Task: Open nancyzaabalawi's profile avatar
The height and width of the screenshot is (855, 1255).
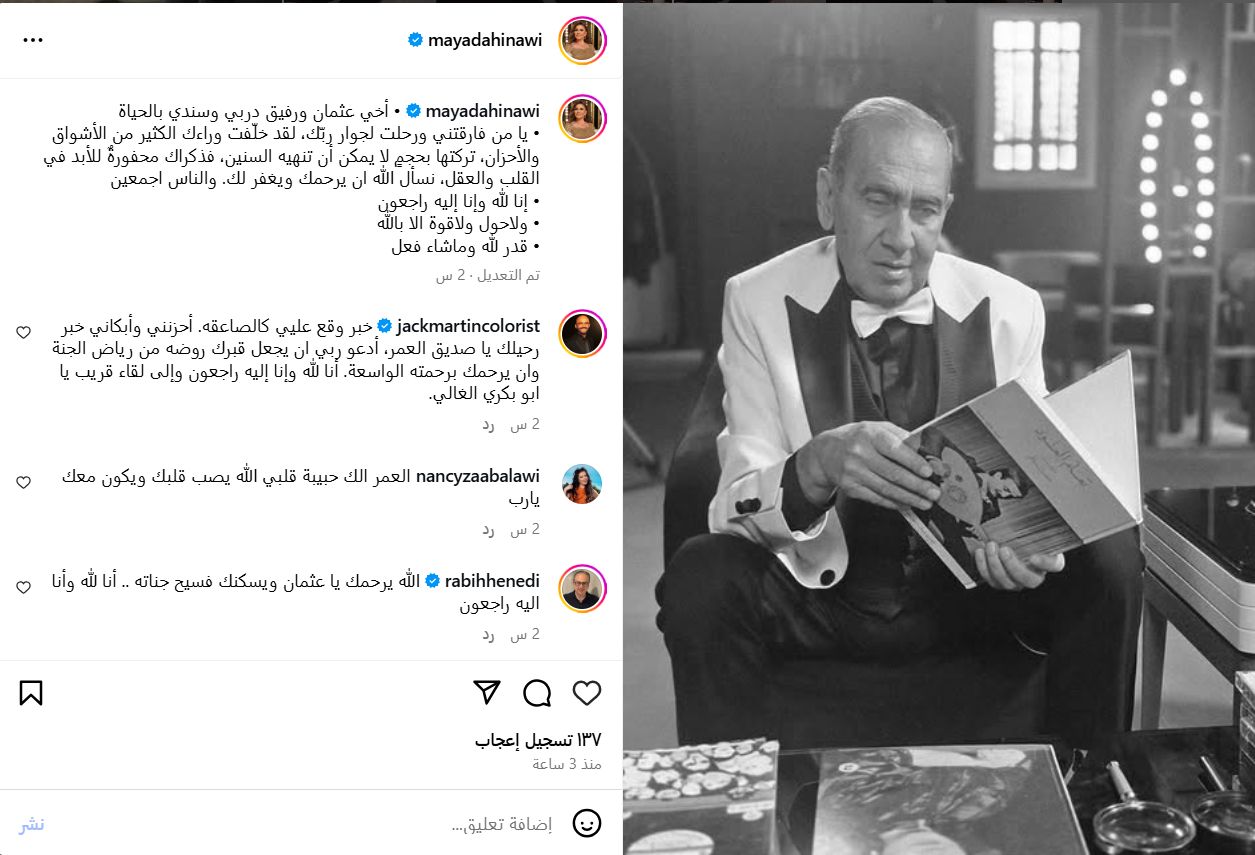Action: click(x=582, y=484)
